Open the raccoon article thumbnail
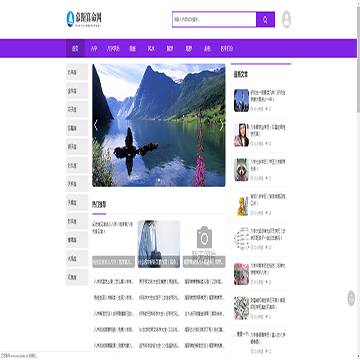Image resolution: width=360 pixels, height=360 pixels. point(241,170)
